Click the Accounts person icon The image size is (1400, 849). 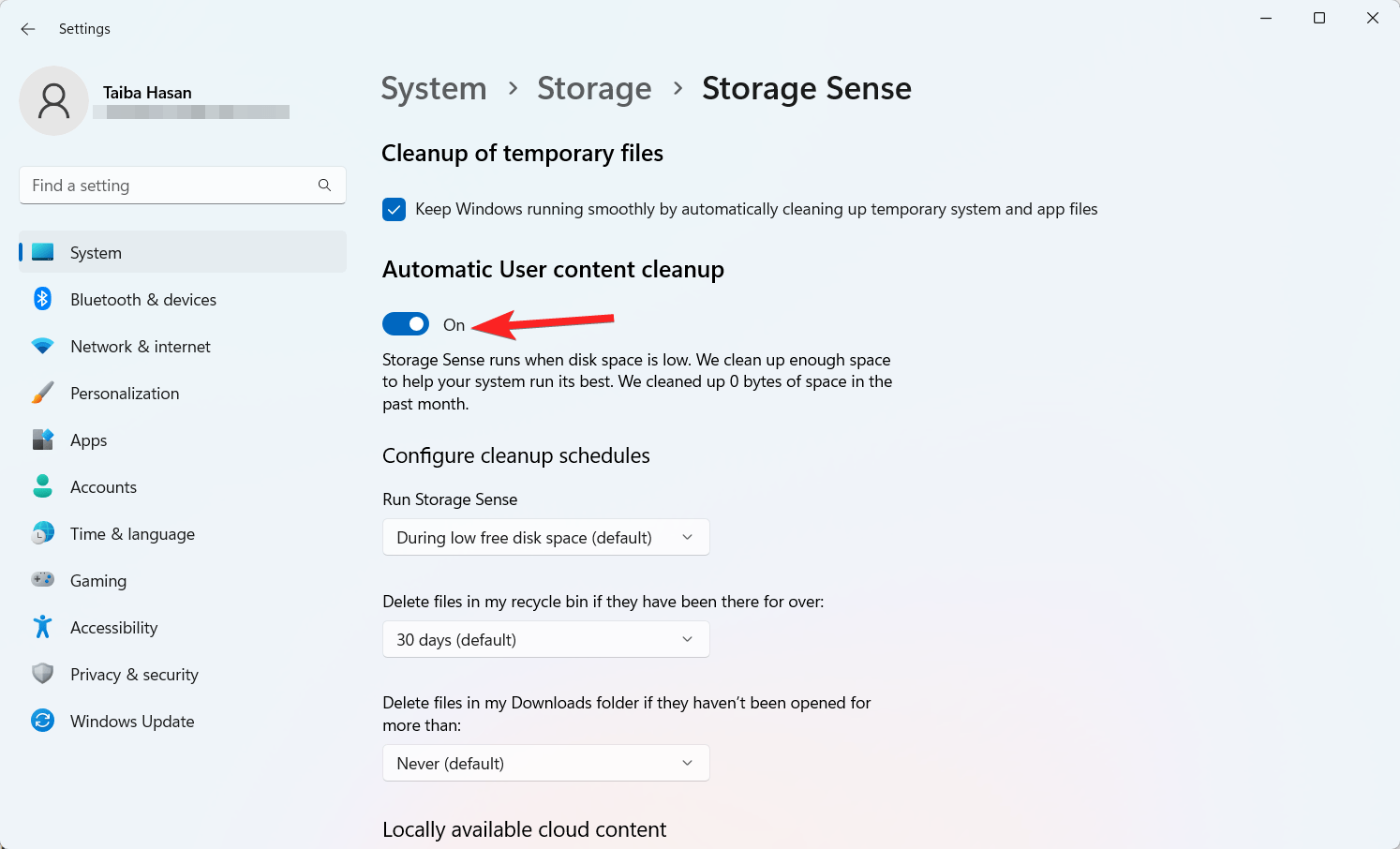tap(42, 486)
